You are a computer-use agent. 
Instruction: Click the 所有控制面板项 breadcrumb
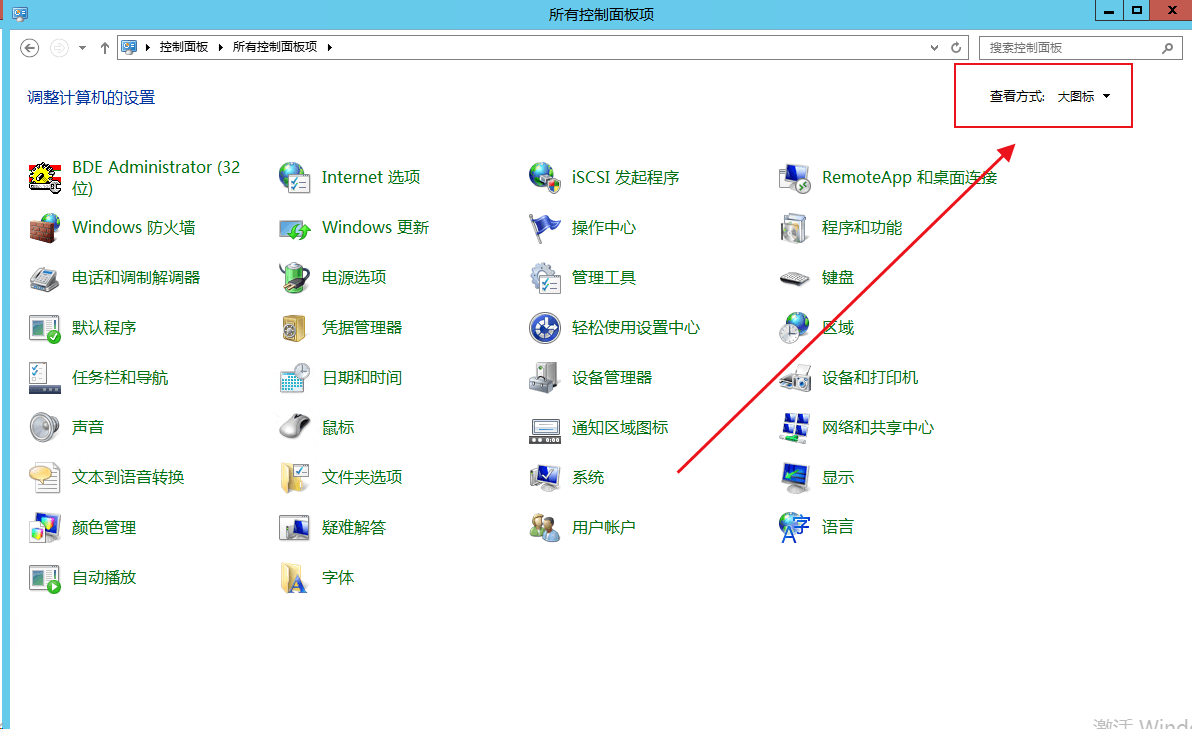274,47
